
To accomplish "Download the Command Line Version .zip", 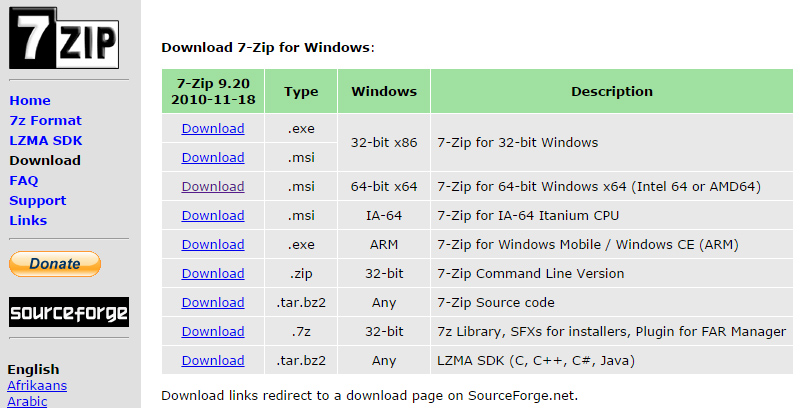I will pos(213,273).
